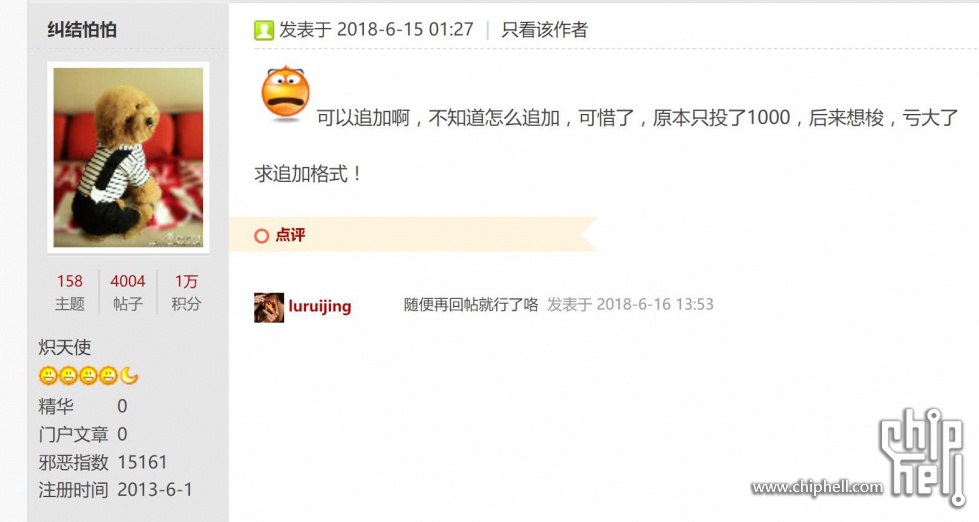Click the orange sad-face emoticon

click(x=285, y=92)
